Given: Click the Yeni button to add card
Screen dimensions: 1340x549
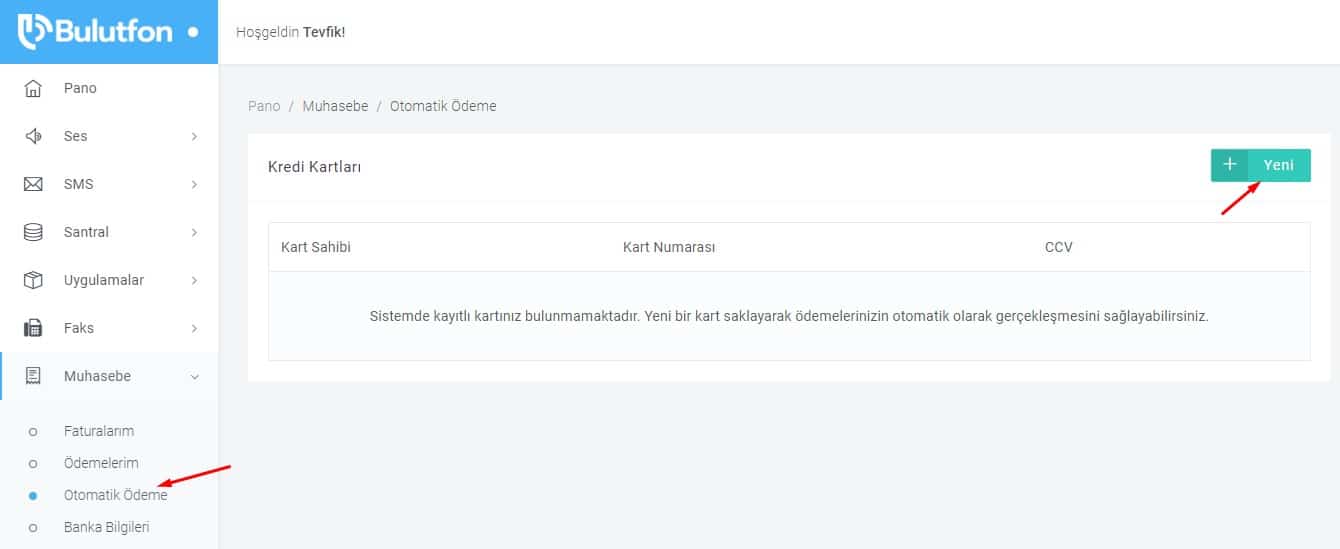Looking at the screenshot, I should click(1260, 165).
